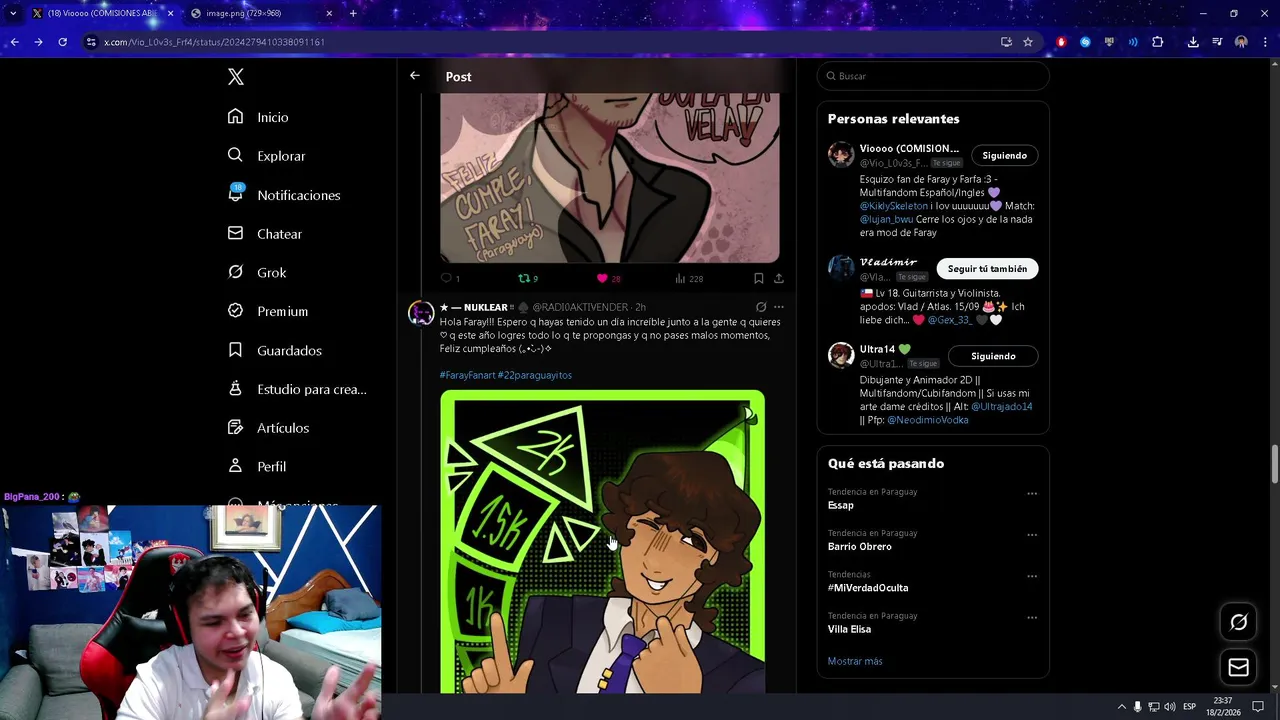
Task: Open more options for Villa Elisa trend
Action: 1032,618
